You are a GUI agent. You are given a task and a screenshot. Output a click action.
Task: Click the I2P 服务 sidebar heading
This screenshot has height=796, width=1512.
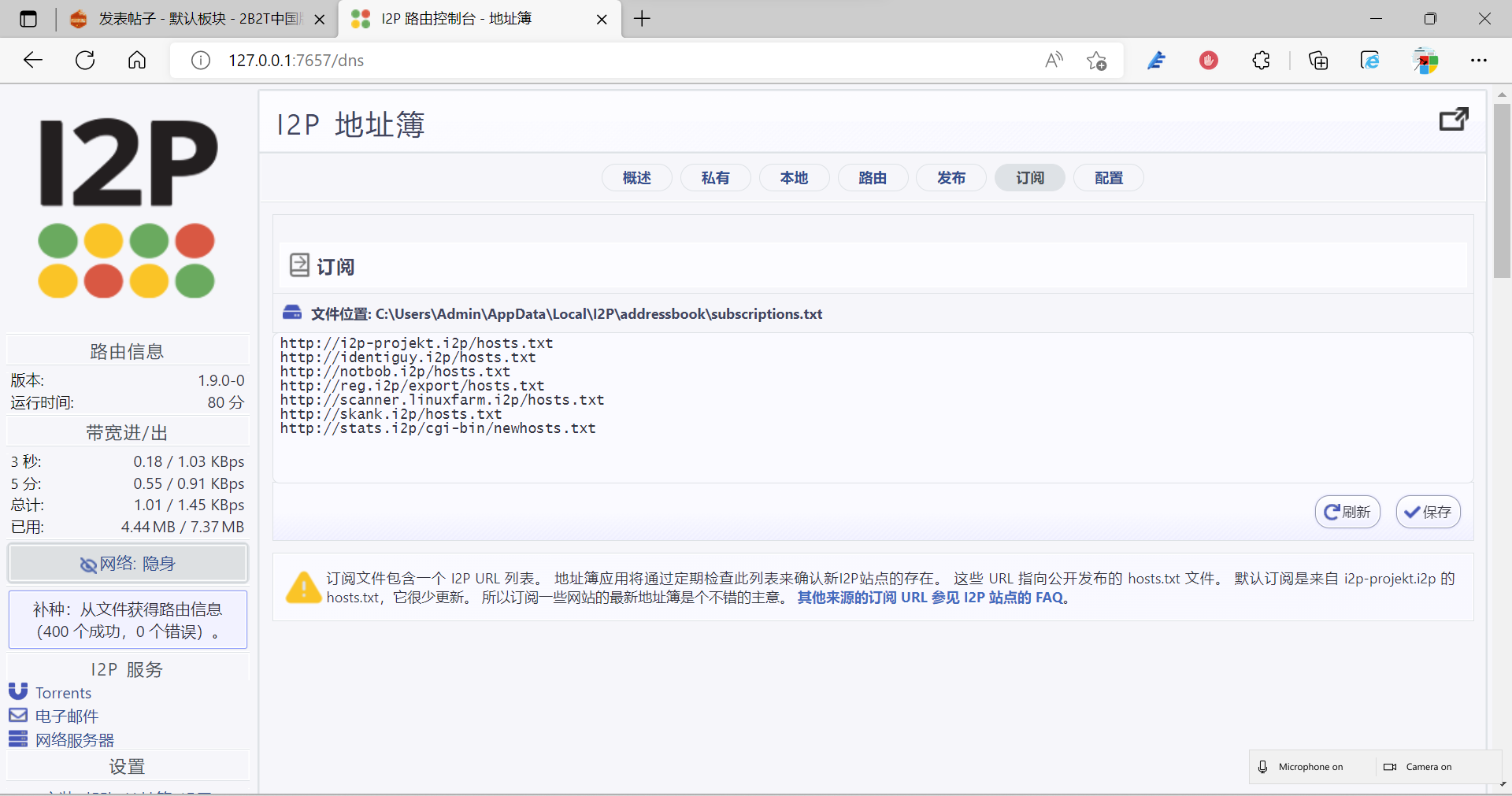coord(128,669)
